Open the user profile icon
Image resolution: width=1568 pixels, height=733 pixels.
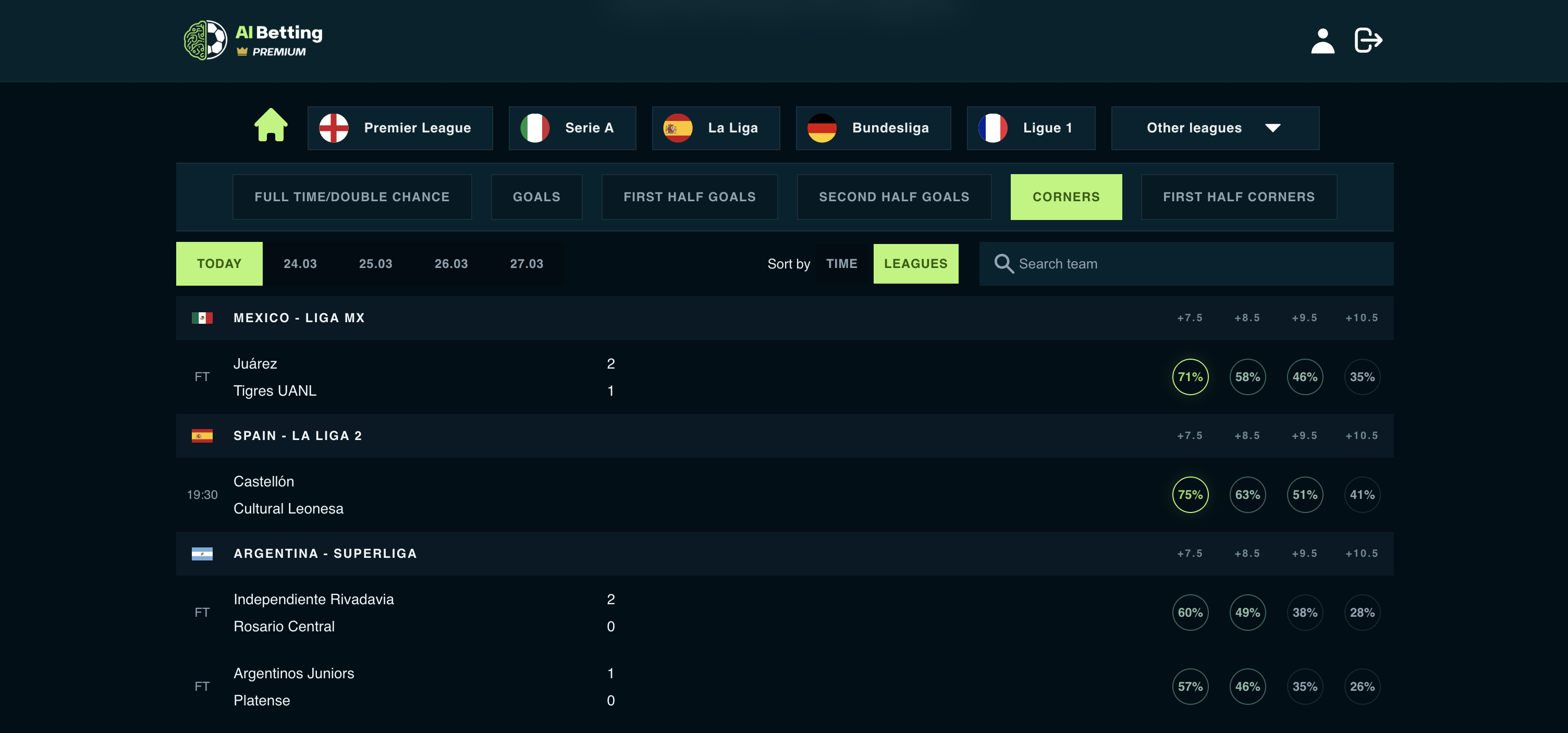pyautogui.click(x=1322, y=41)
